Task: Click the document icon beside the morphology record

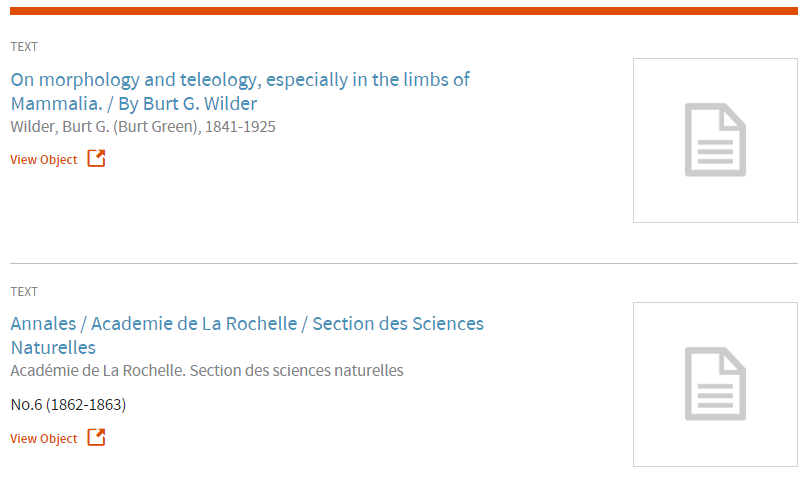Action: [714, 140]
